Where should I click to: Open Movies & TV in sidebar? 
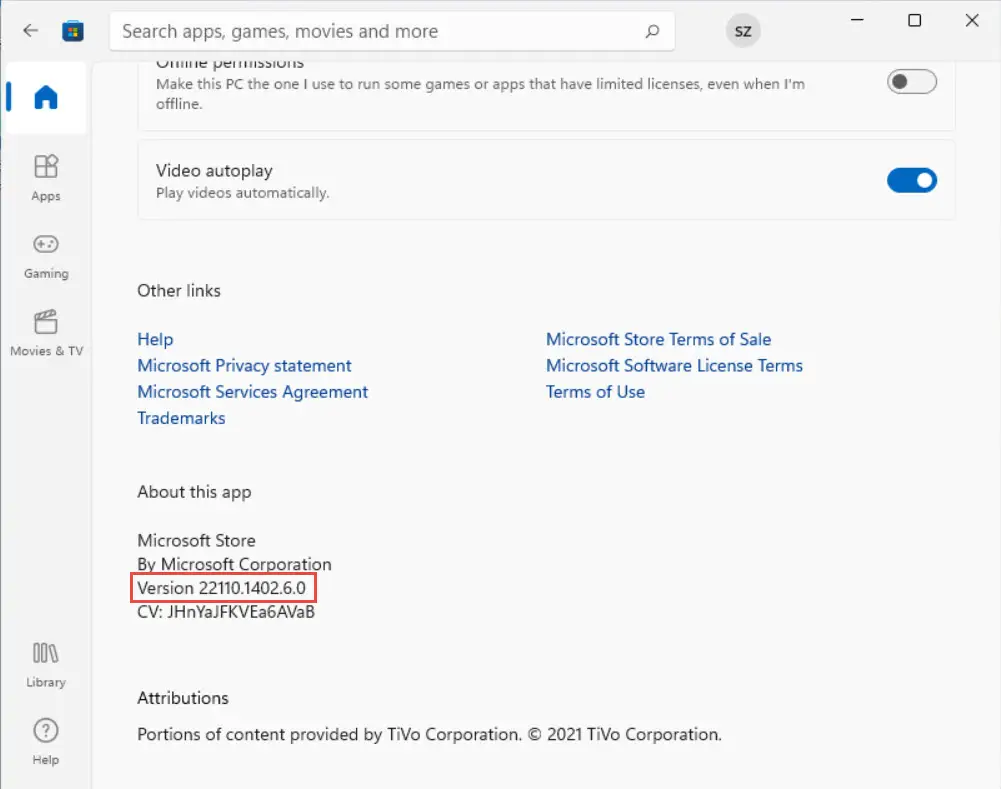(47, 333)
